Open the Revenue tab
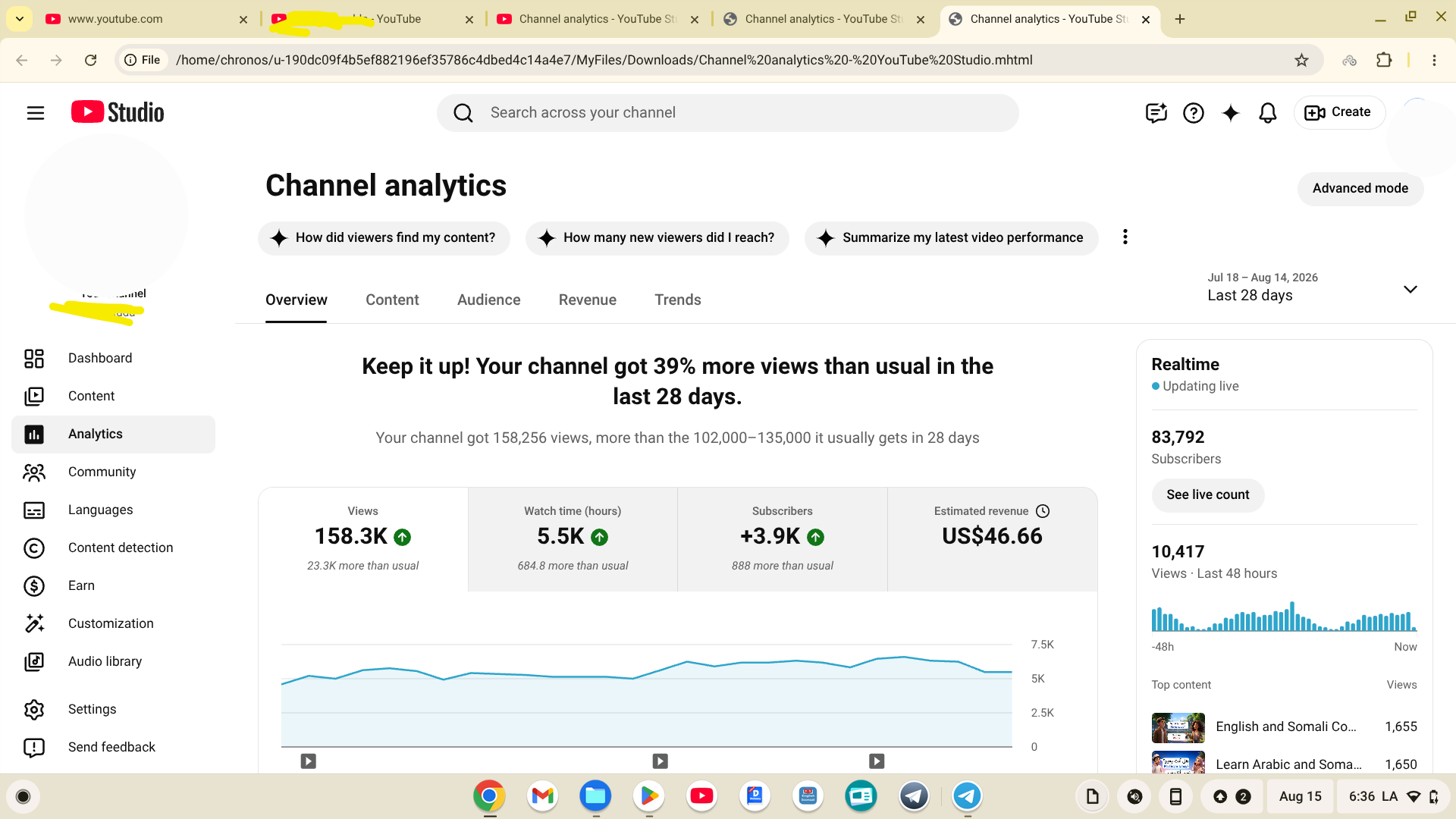Image resolution: width=1456 pixels, height=819 pixels. click(588, 300)
